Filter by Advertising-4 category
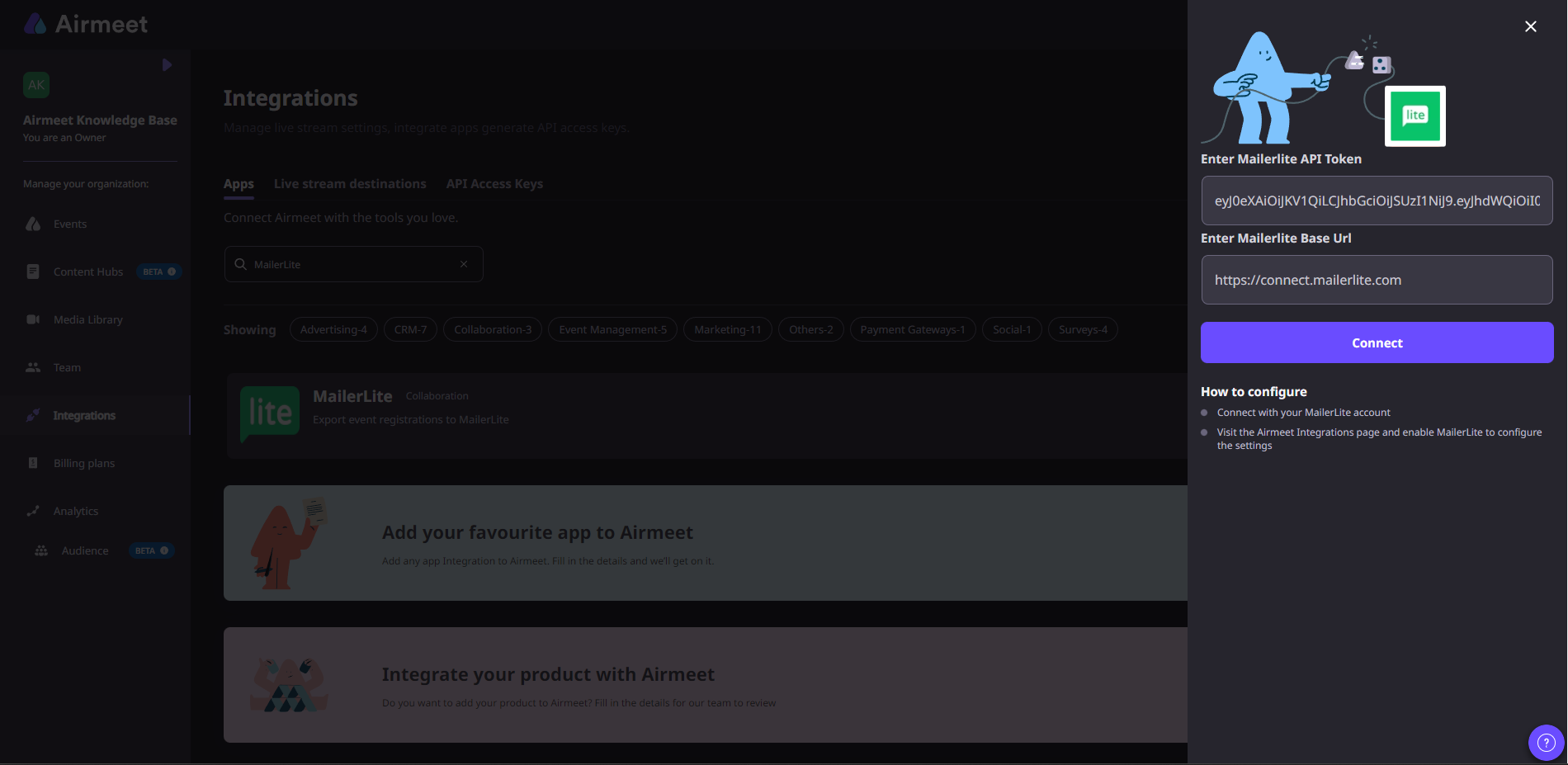The image size is (1568, 765). [x=333, y=329]
